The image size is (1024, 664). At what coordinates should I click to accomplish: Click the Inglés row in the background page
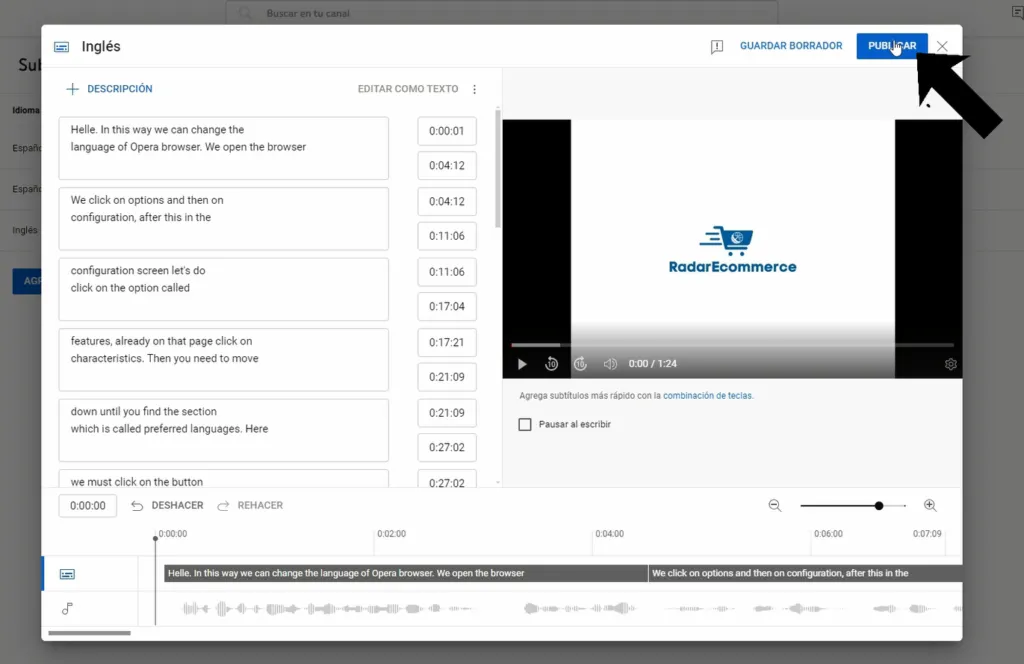[x=25, y=230]
